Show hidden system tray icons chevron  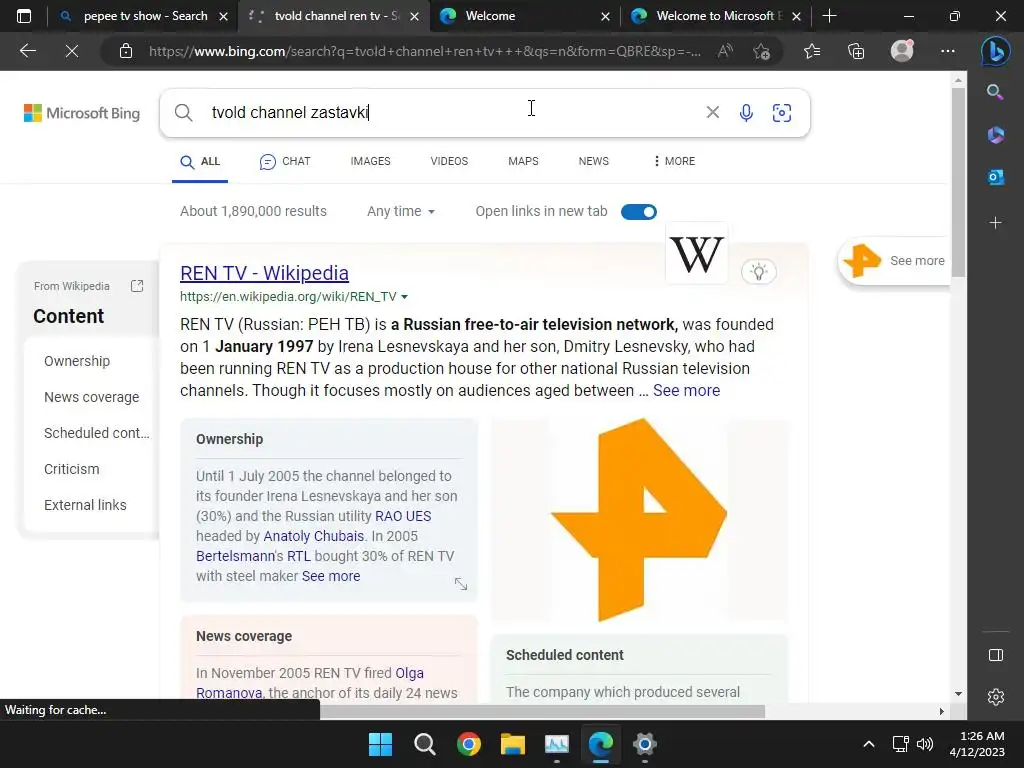pos(869,744)
